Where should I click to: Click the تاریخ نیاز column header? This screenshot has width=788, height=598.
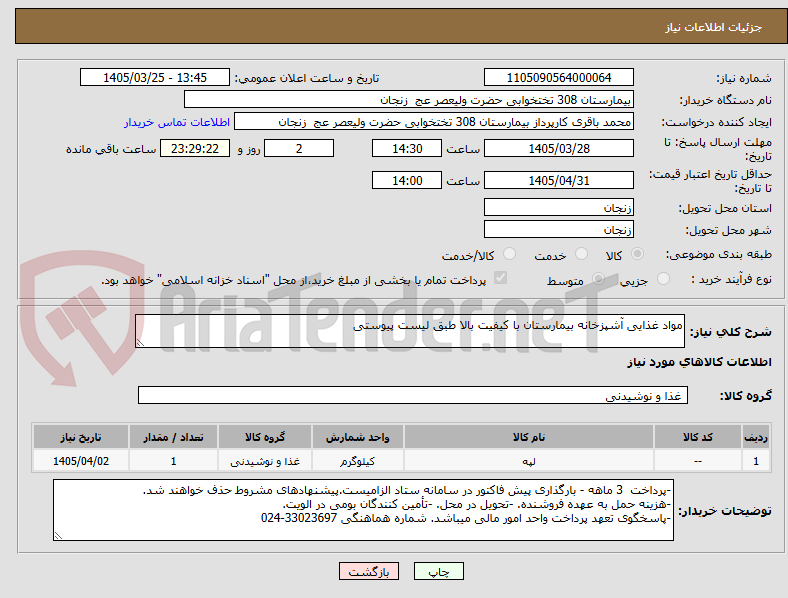(x=81, y=437)
